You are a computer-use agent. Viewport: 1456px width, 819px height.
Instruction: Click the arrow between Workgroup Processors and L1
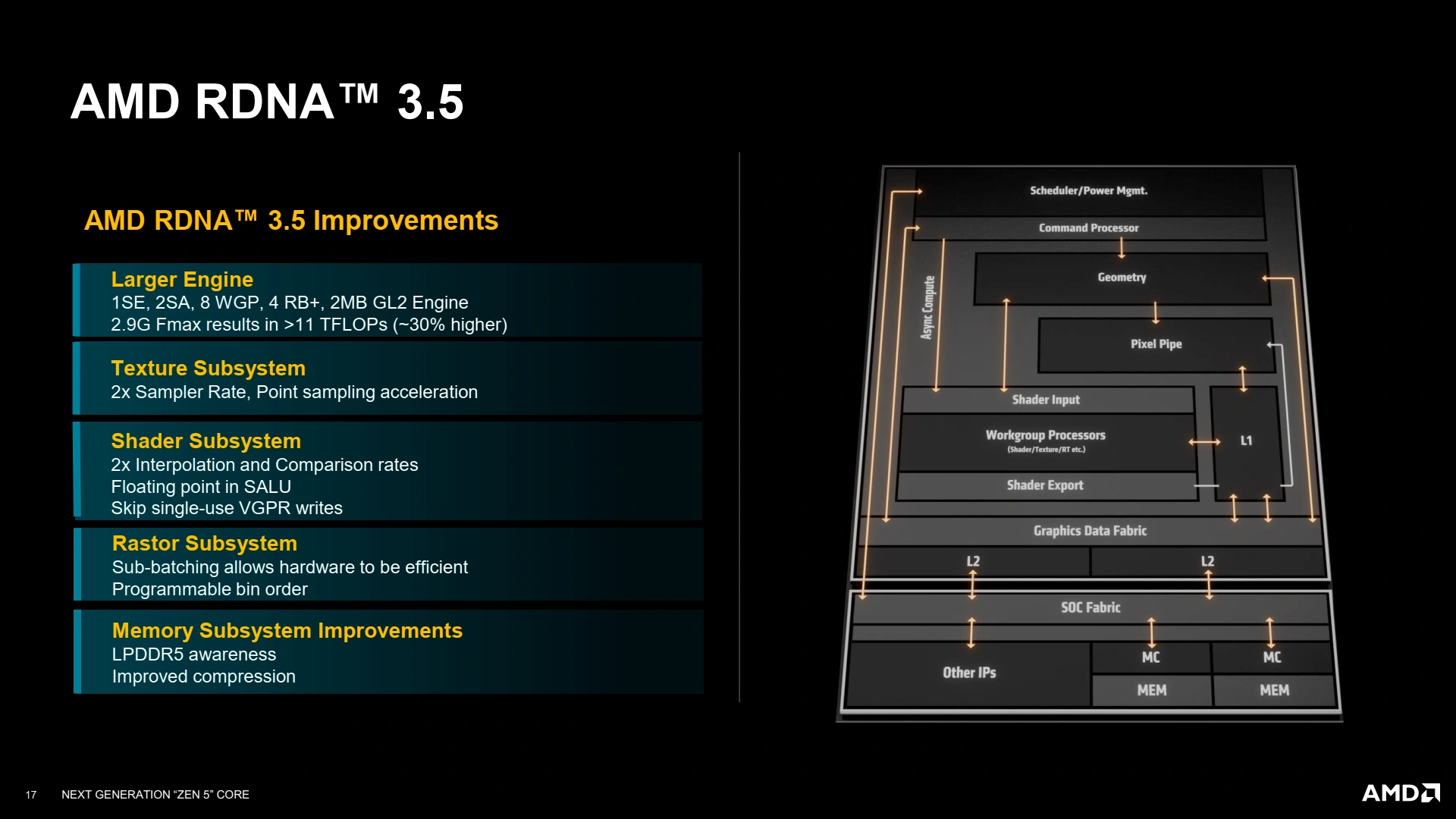click(1204, 442)
